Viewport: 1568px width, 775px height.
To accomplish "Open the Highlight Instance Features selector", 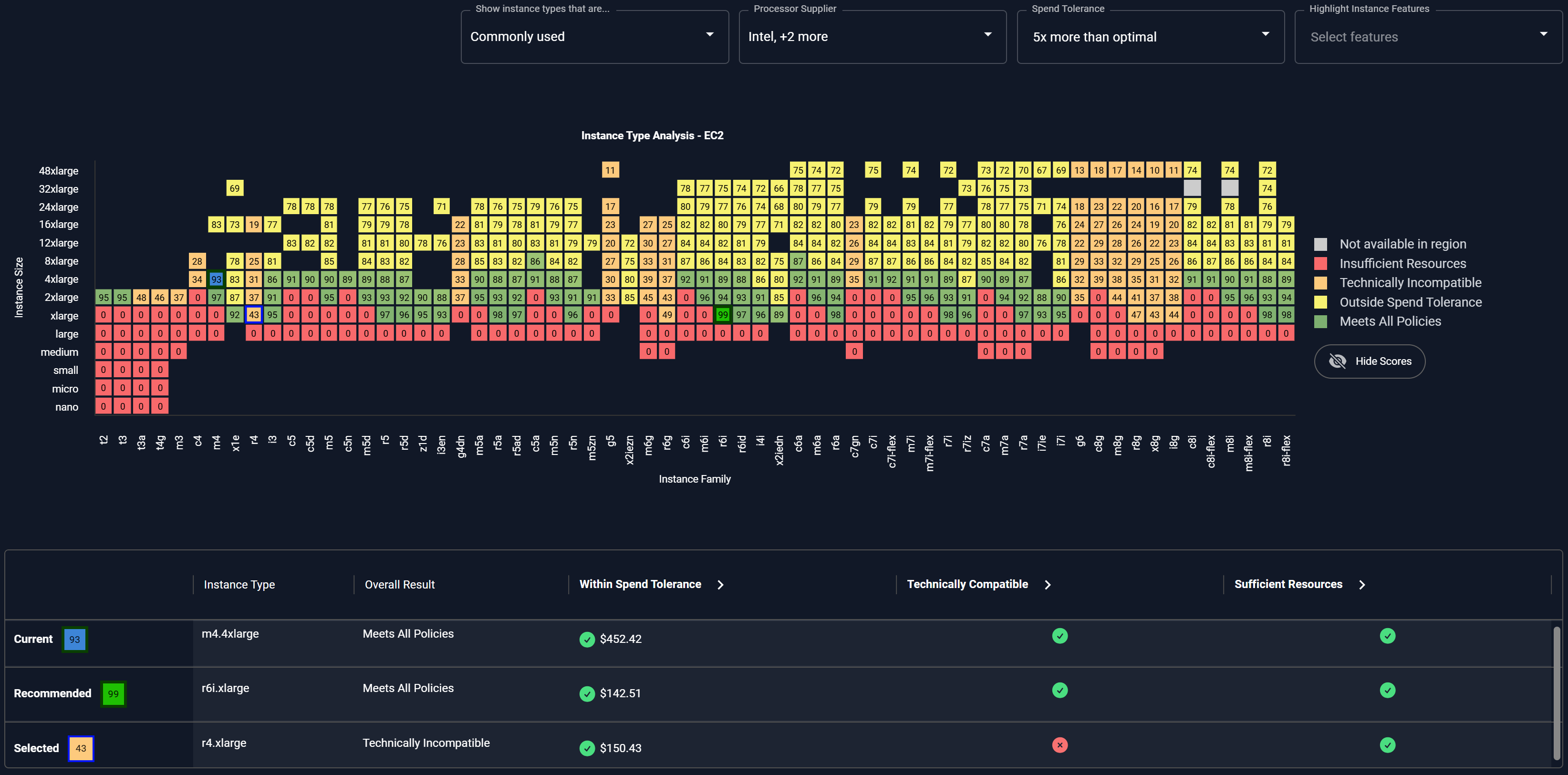I will tap(1427, 37).
